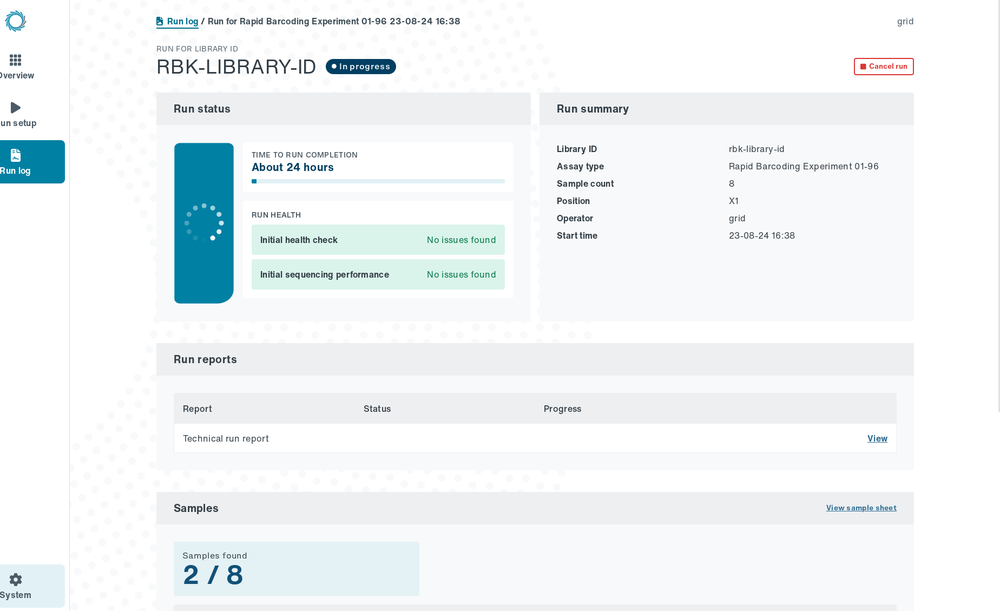Click the In progress status badge
Viewport: 1000px width, 611px height.
(x=360, y=66)
